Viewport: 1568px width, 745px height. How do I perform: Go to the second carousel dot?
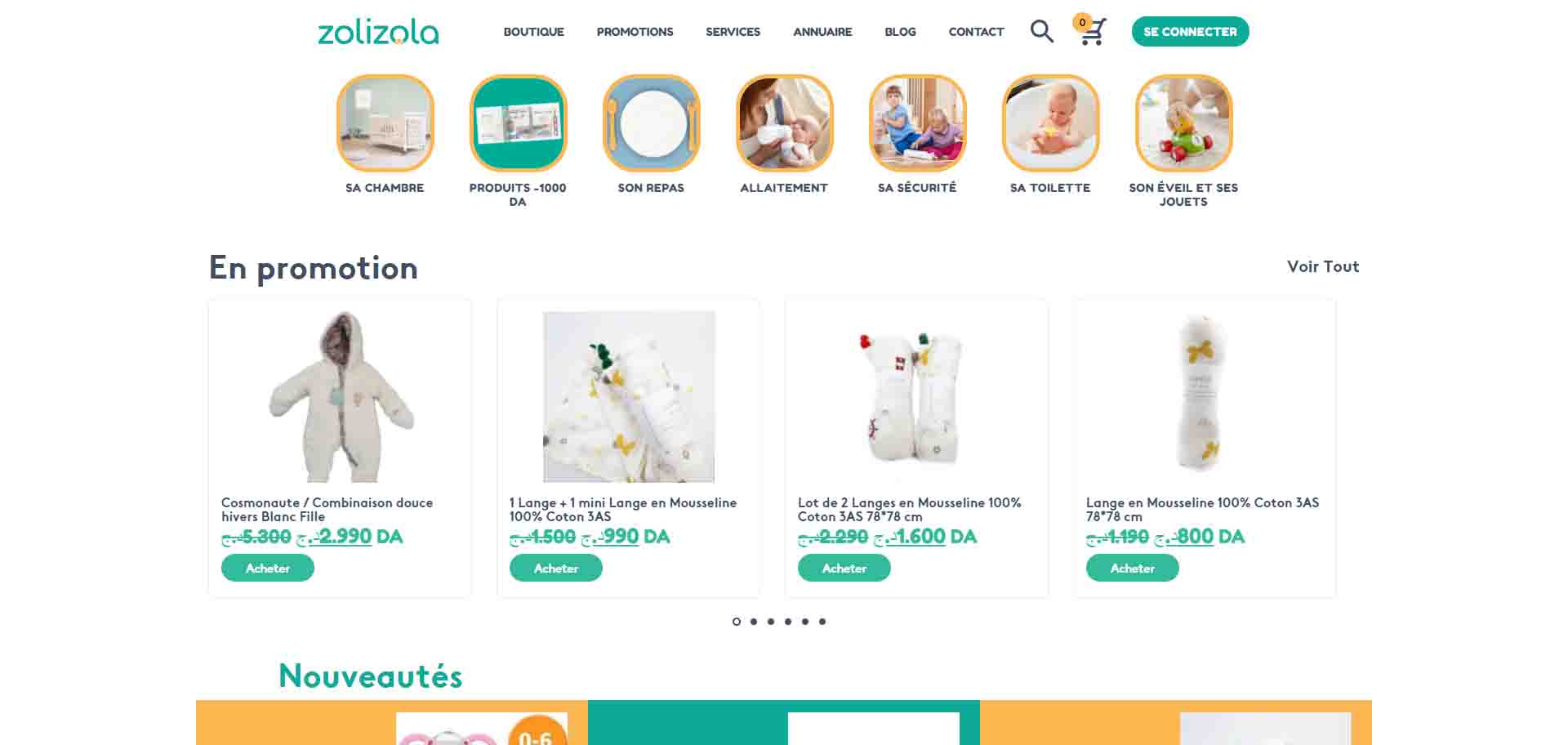(754, 622)
